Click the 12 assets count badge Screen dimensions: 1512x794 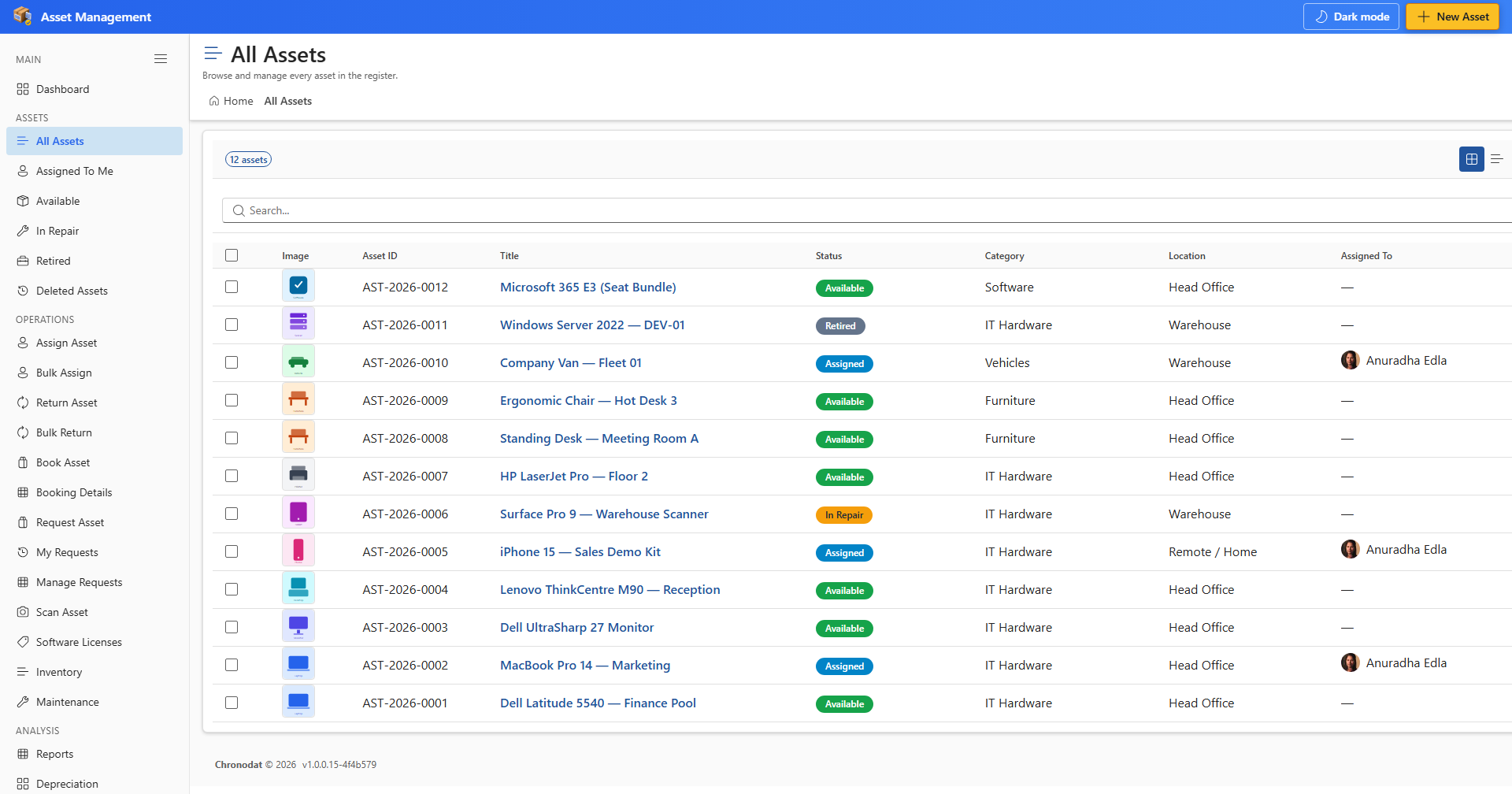pyautogui.click(x=248, y=159)
